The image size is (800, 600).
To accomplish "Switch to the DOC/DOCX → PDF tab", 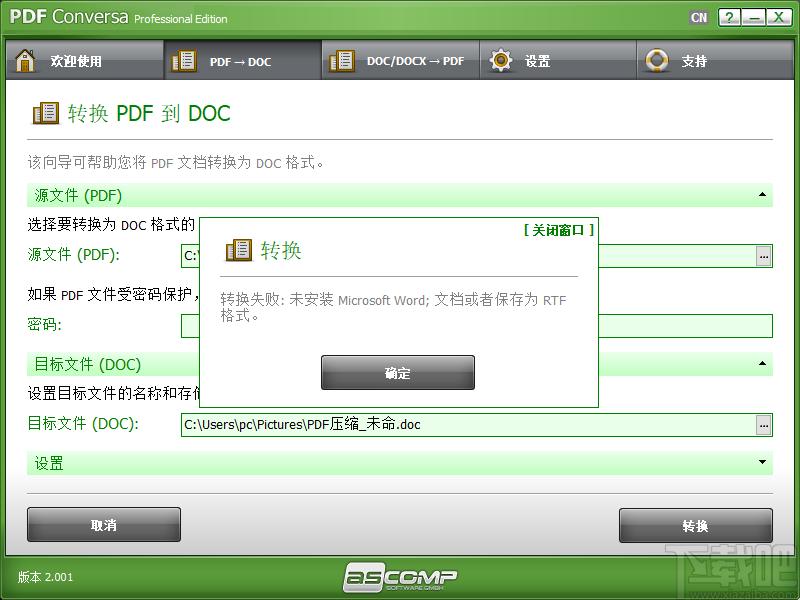I will coord(401,61).
